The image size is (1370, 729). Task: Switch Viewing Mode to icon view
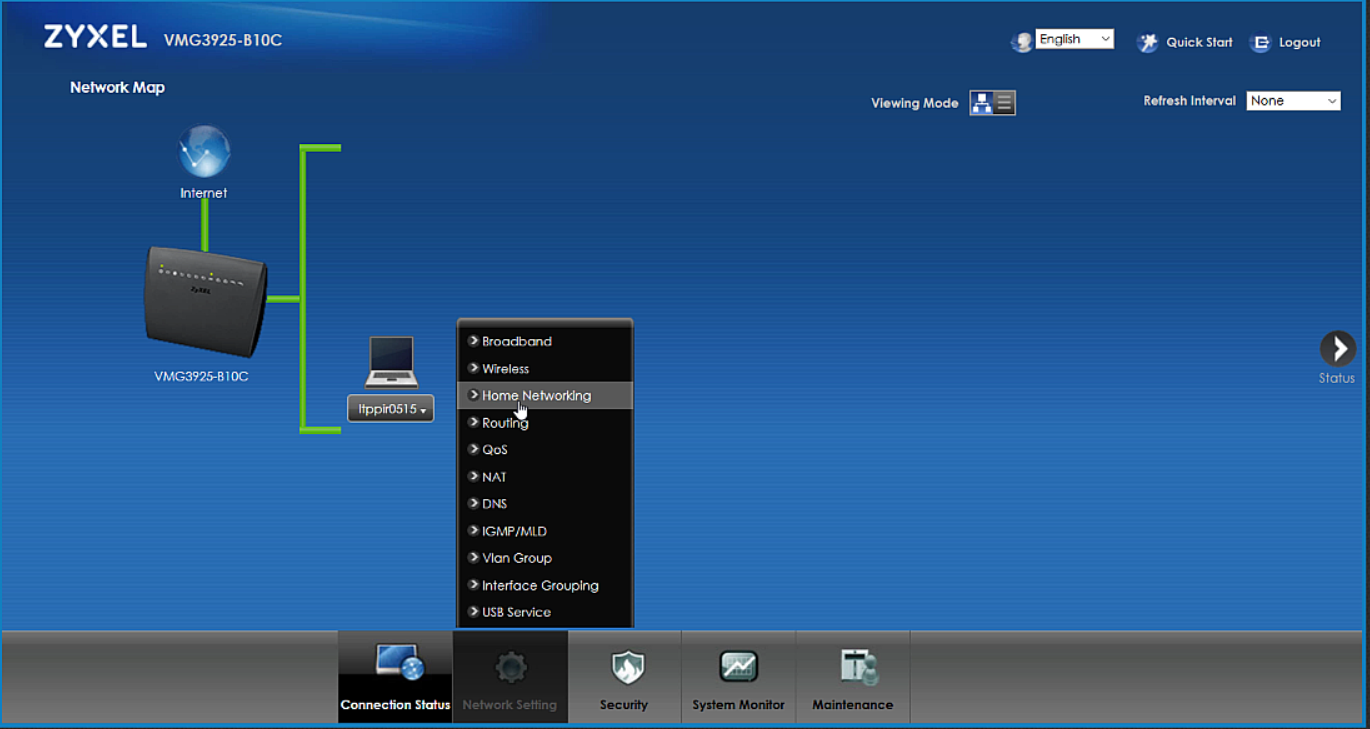pos(982,103)
